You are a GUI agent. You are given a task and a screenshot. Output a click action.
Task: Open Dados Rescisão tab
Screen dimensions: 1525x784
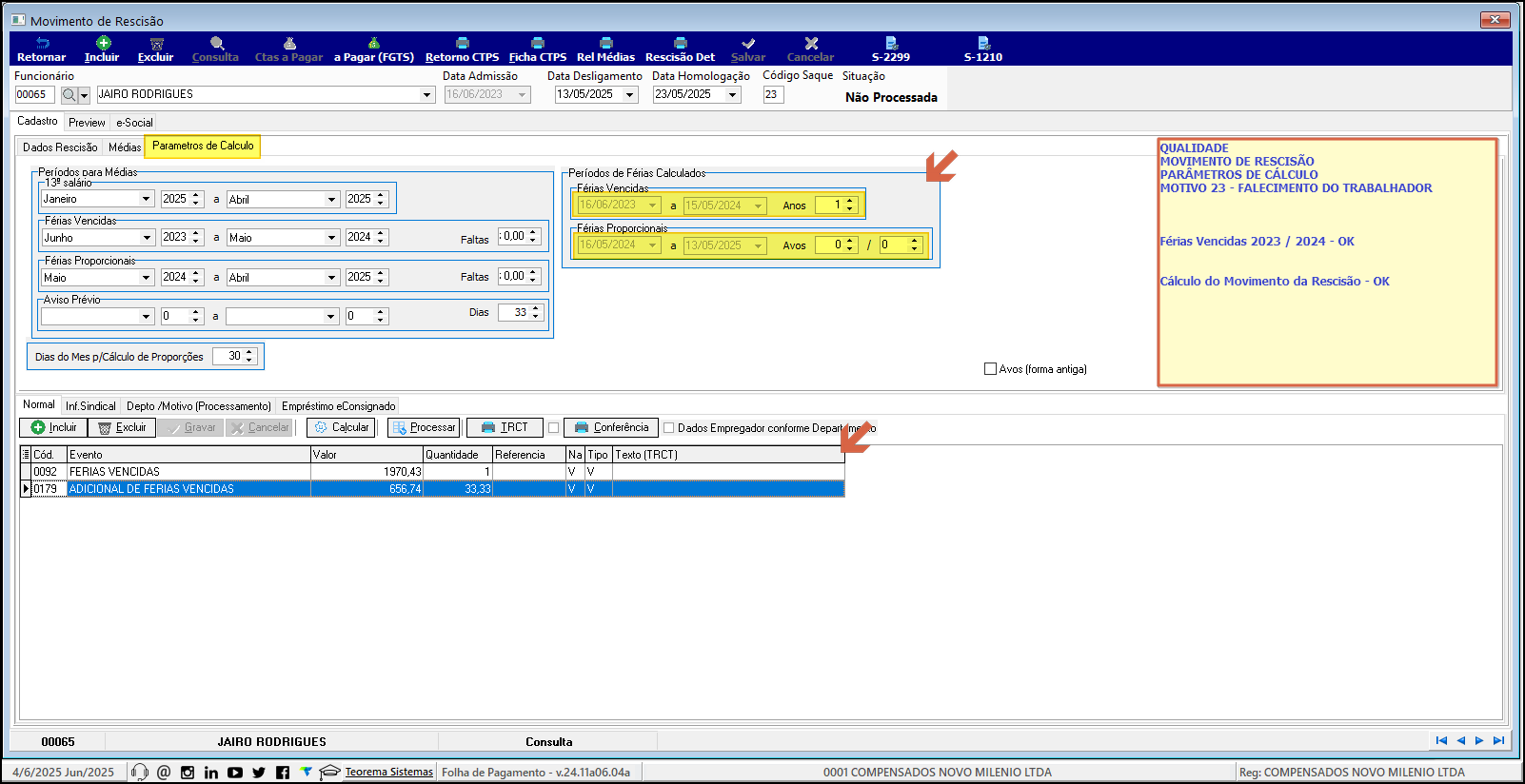60,147
